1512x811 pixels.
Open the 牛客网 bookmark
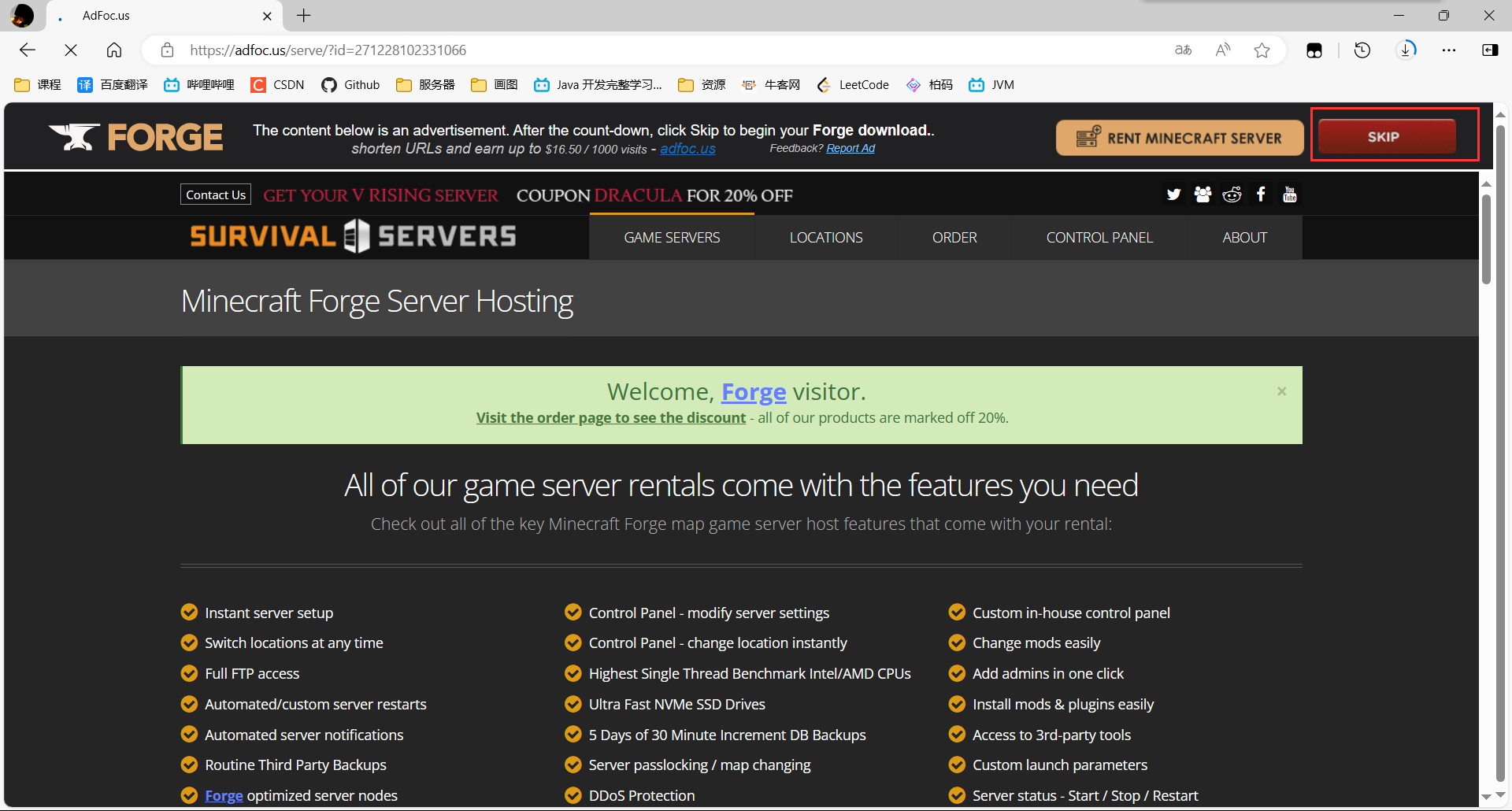pyautogui.click(x=771, y=85)
